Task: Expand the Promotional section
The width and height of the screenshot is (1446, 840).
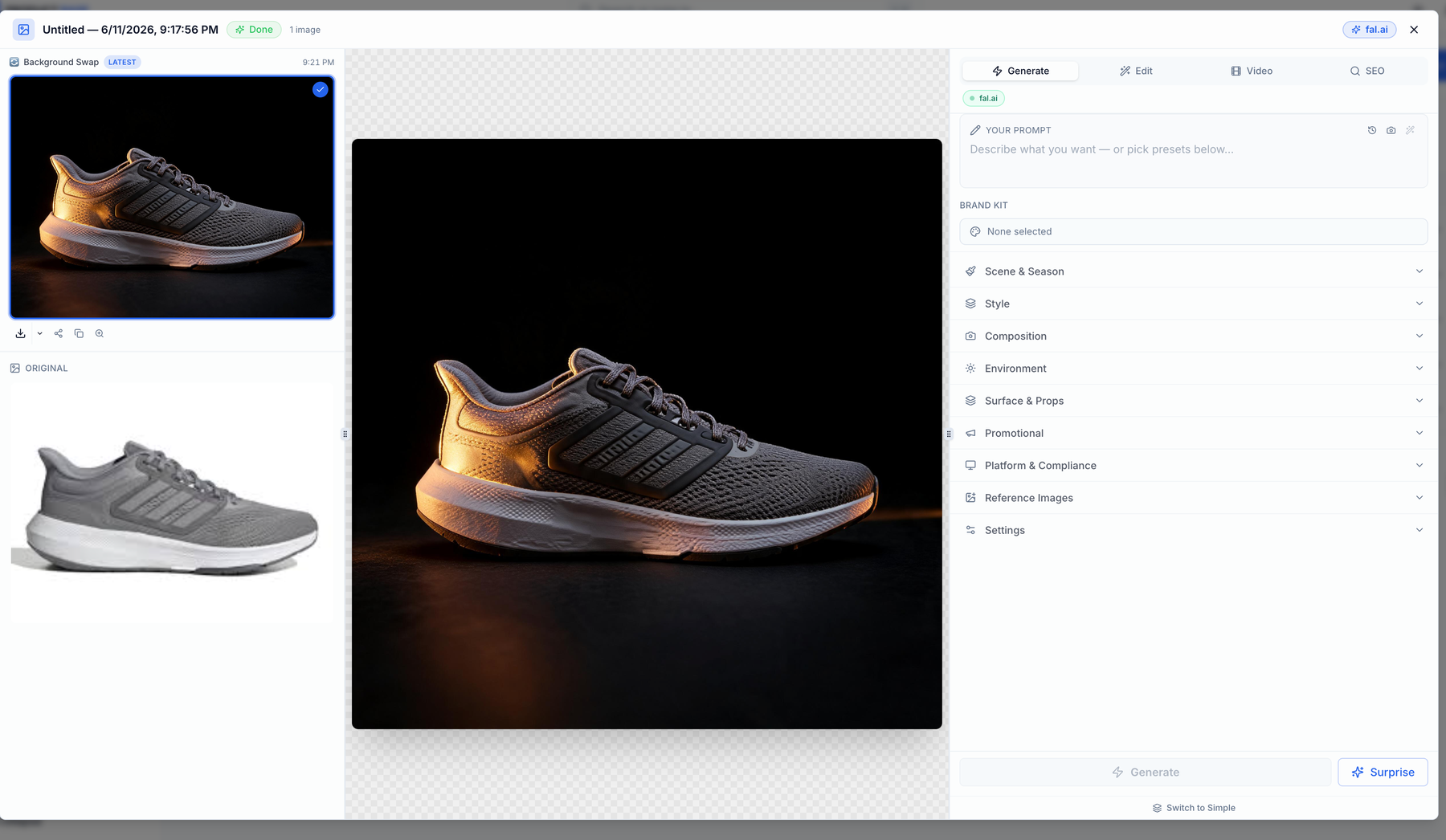Action: [x=1193, y=433]
